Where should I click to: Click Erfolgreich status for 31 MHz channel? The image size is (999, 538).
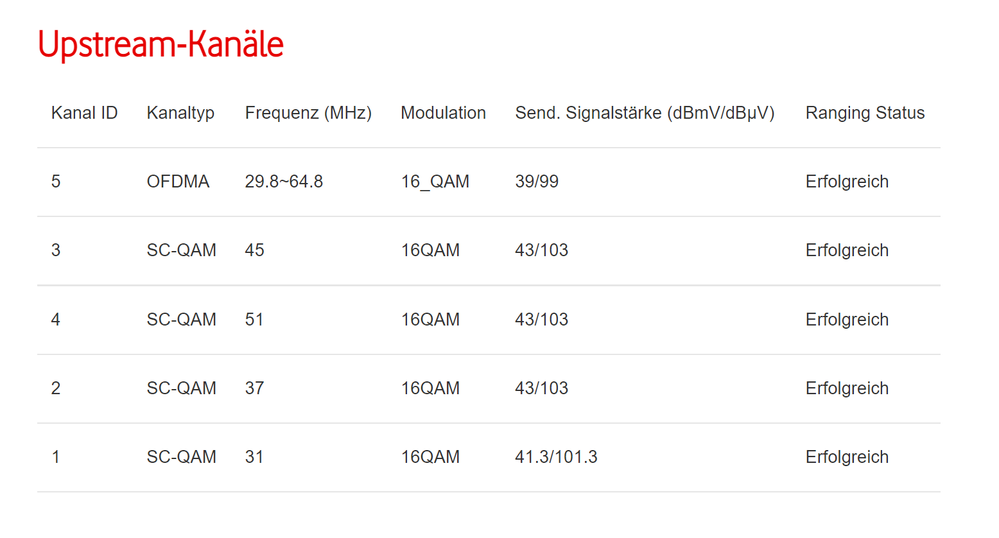[x=847, y=457]
